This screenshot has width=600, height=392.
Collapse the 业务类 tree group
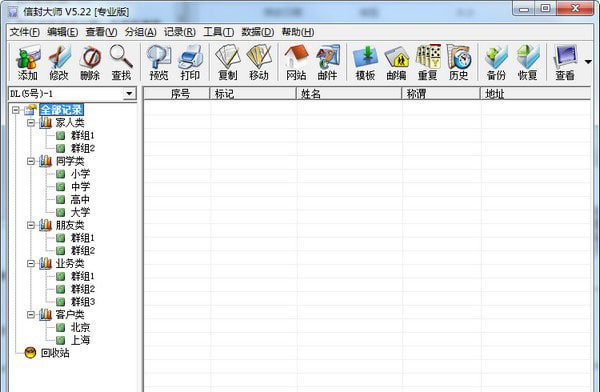(x=31, y=263)
